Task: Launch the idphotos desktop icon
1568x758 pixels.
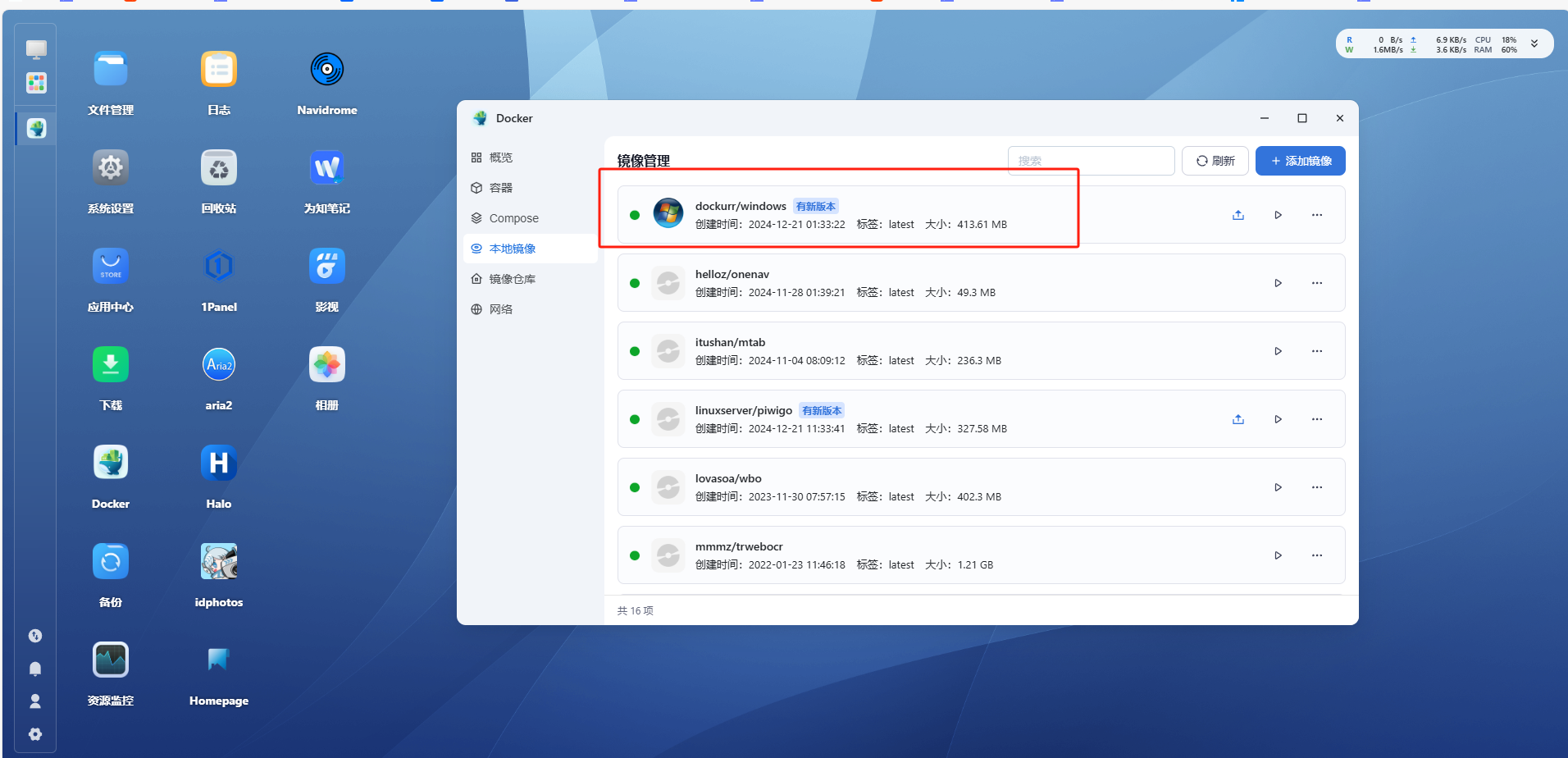Action: [x=219, y=561]
